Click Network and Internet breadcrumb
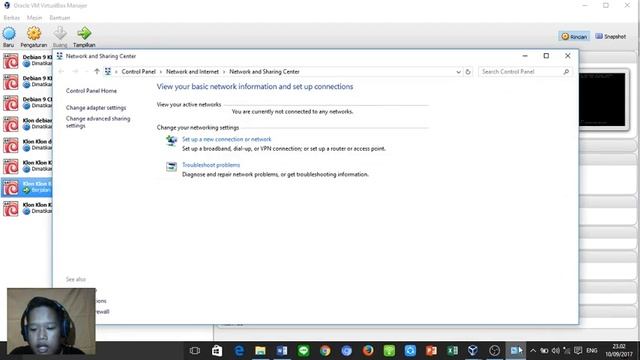The height and width of the screenshot is (360, 640). point(192,71)
